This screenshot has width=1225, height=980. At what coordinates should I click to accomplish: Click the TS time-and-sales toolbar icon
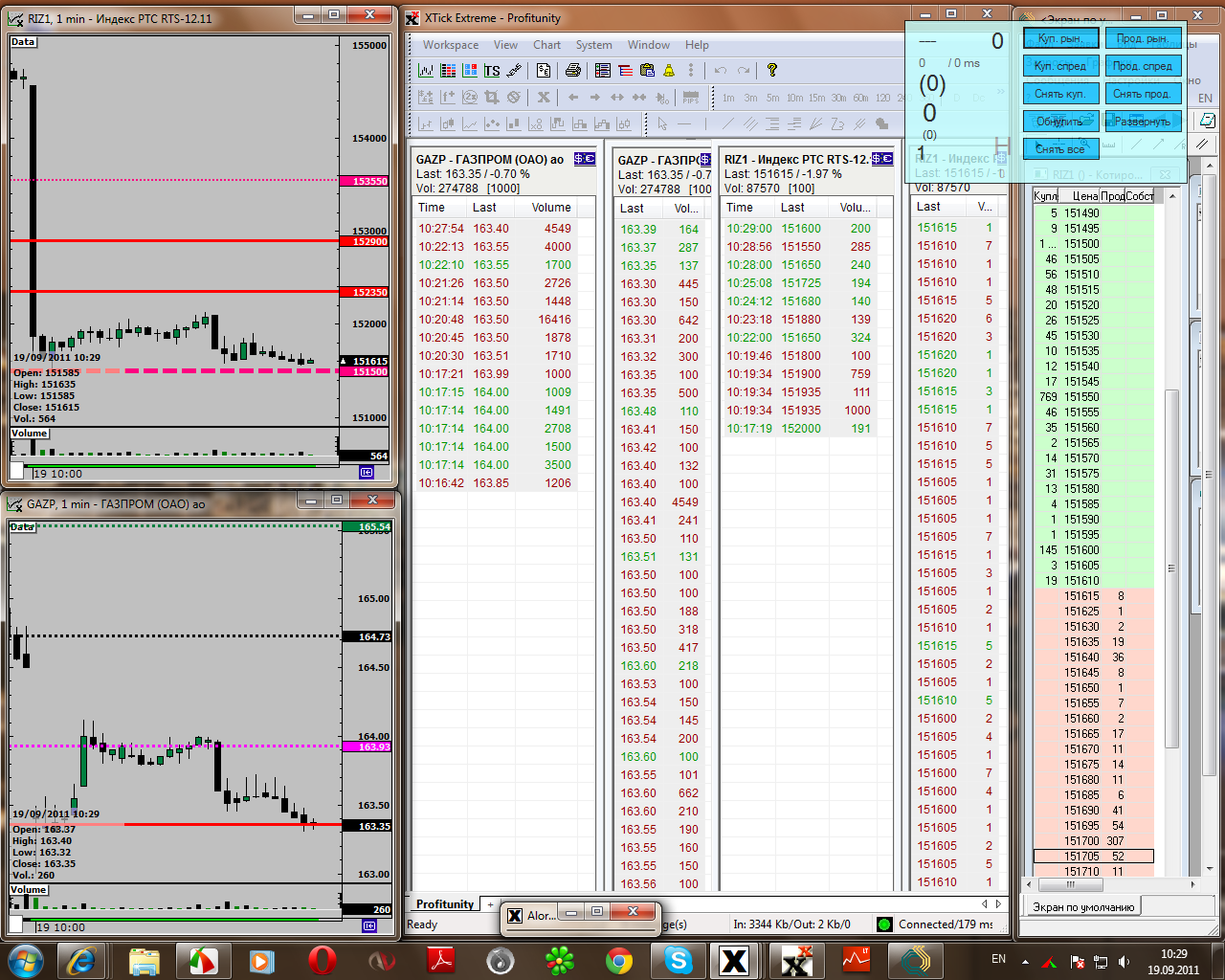(x=492, y=71)
